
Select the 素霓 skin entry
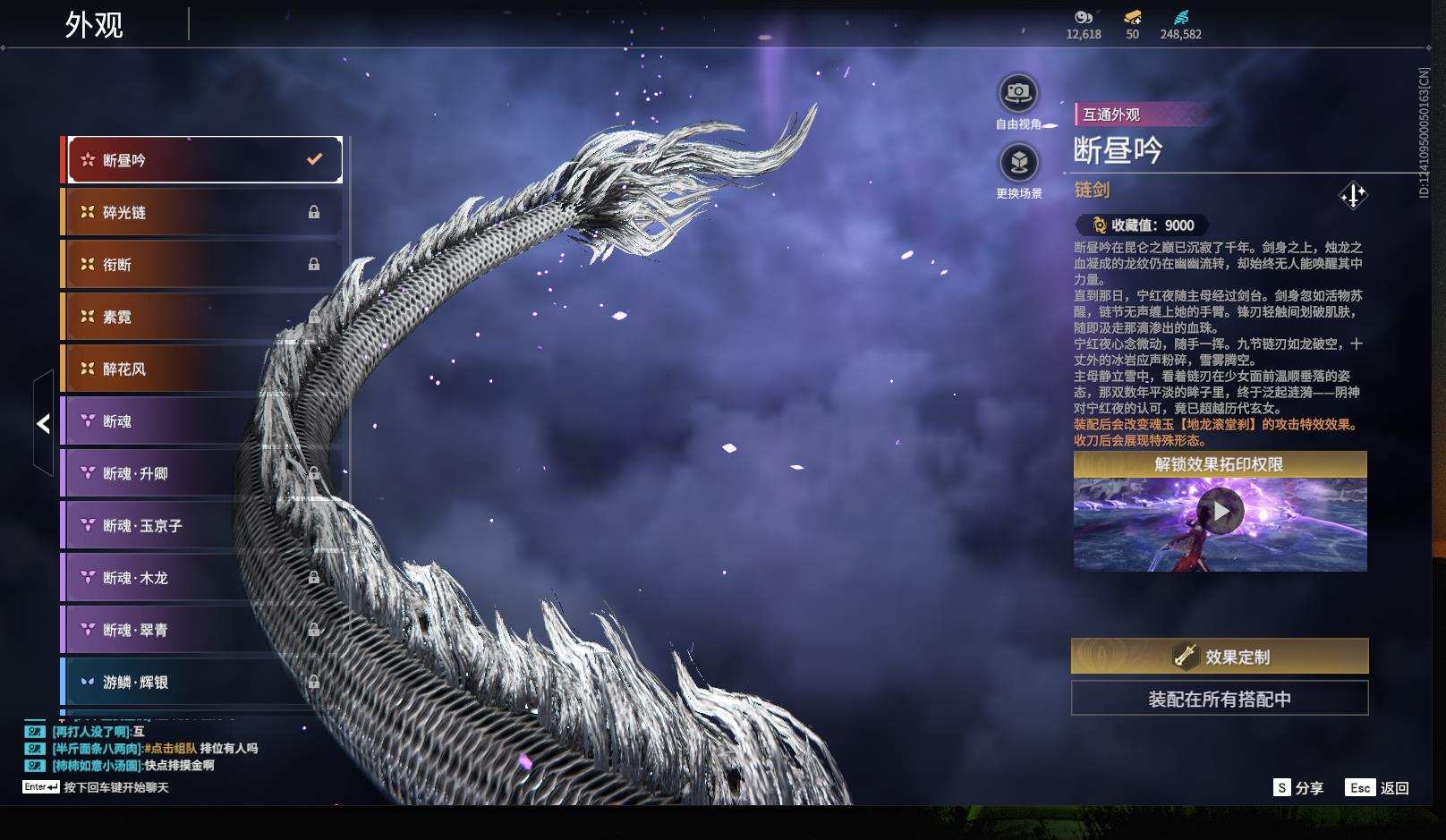(x=203, y=317)
